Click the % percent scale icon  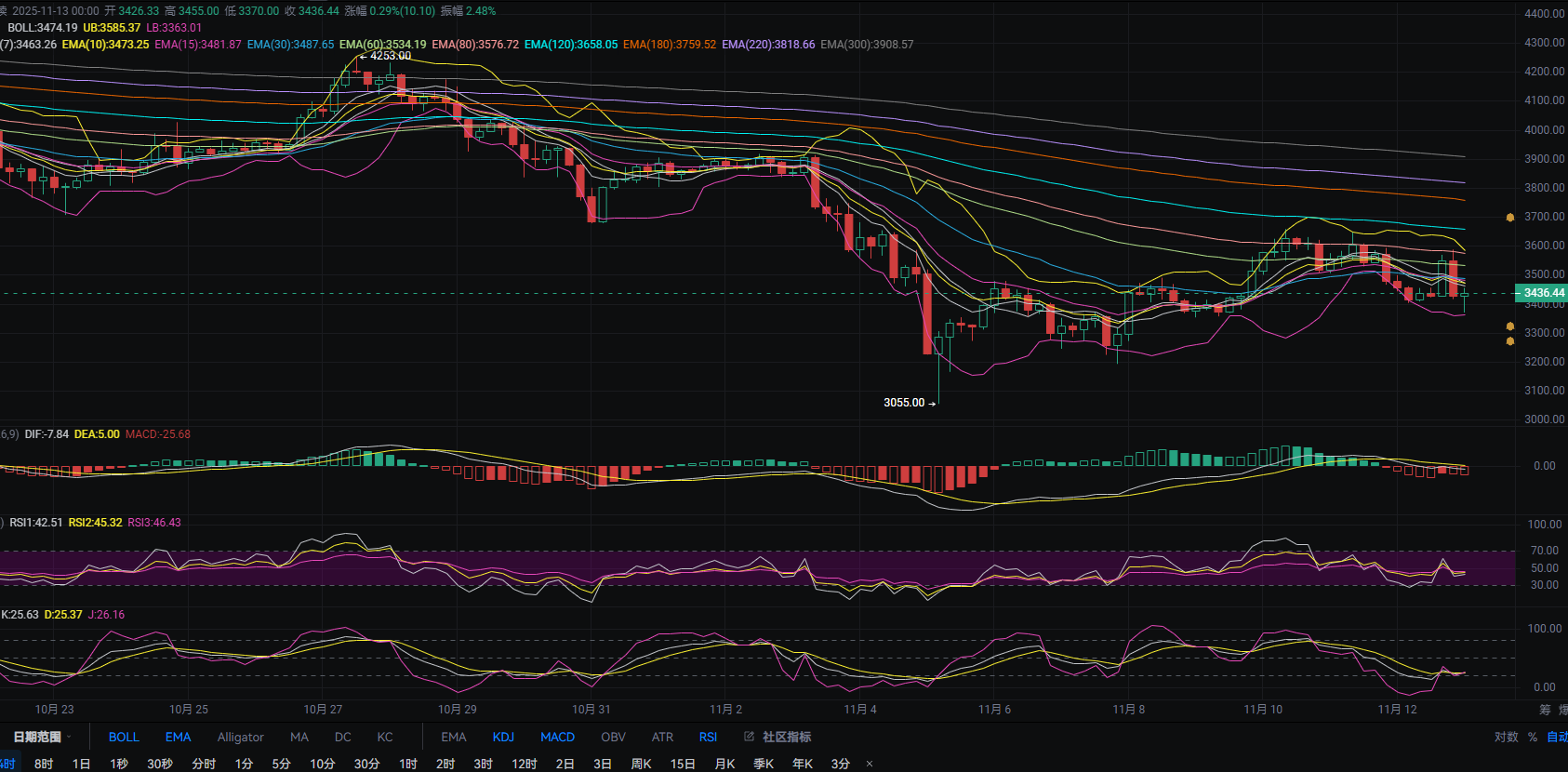click(1533, 737)
